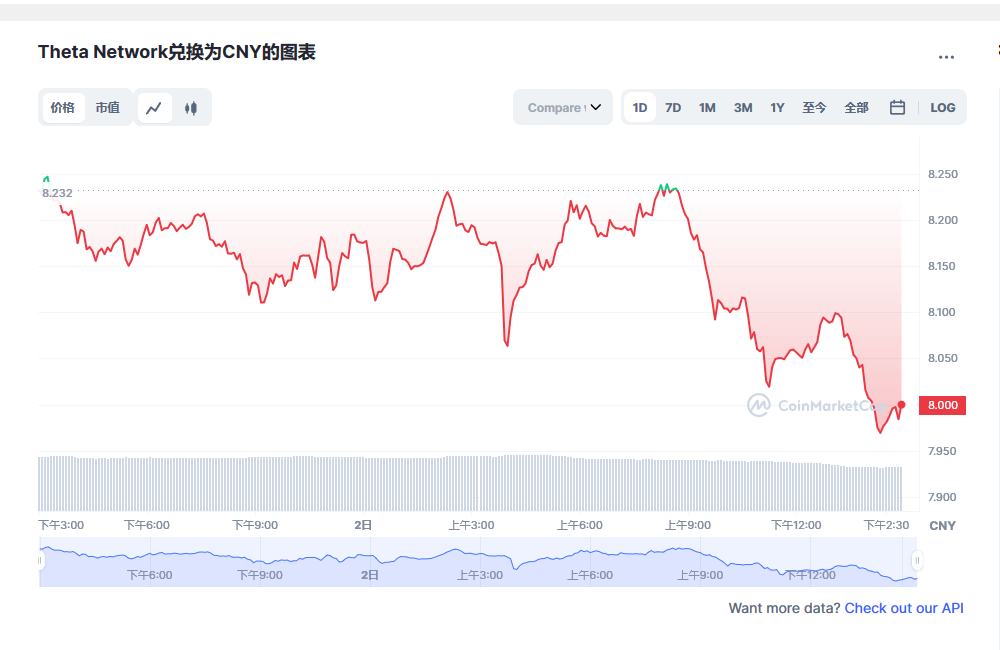1000x650 pixels.
Task: Click the CNY currency axis label
Action: (x=943, y=526)
